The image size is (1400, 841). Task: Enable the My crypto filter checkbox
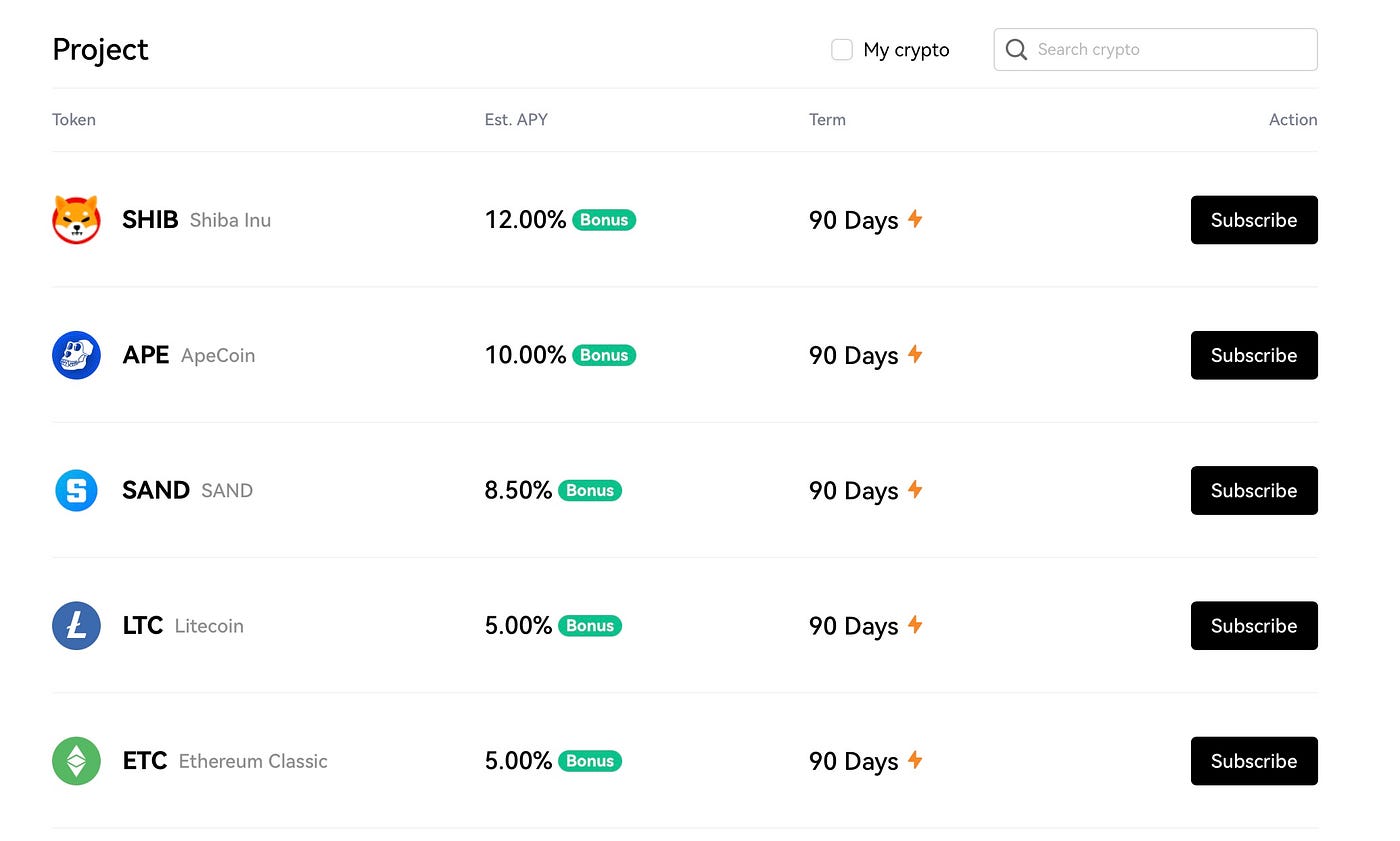click(x=841, y=48)
